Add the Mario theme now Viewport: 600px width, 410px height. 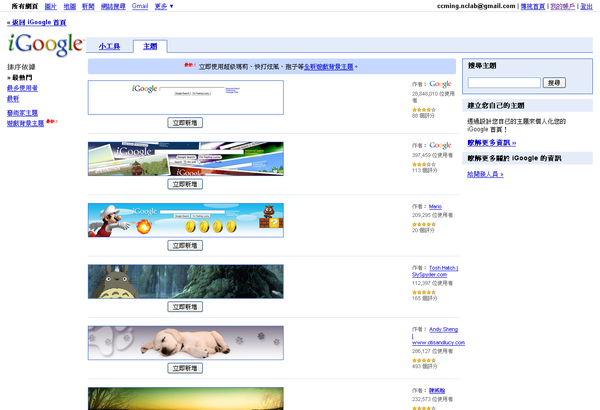coord(185,245)
